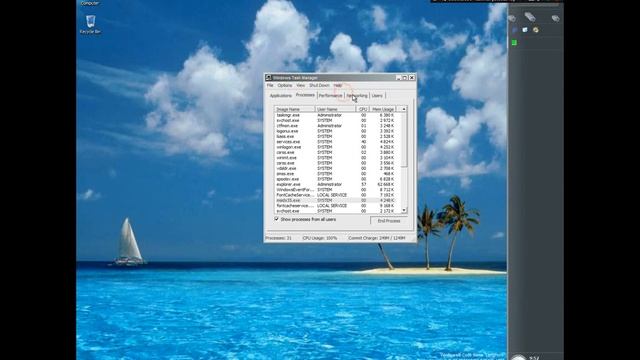Select the spoolsv.exe process row
The height and width of the screenshot is (360, 640).
click(x=337, y=179)
